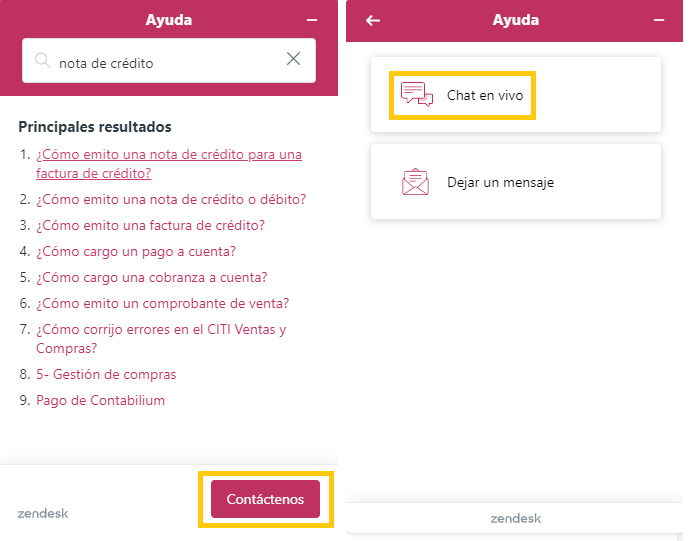Viewport: 691px width, 541px height.
Task: Open ¿Cómo emito una factura de crédito?
Action: [150, 226]
